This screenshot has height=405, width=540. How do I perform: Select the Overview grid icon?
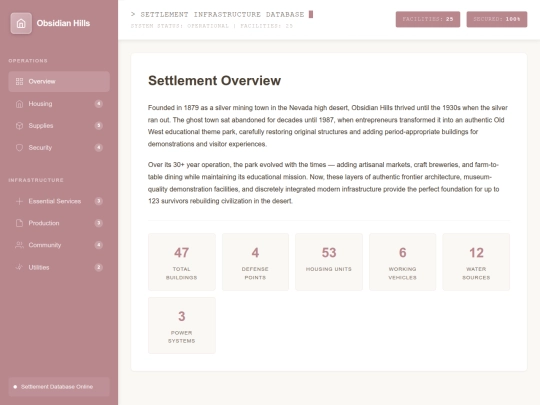pos(19,82)
